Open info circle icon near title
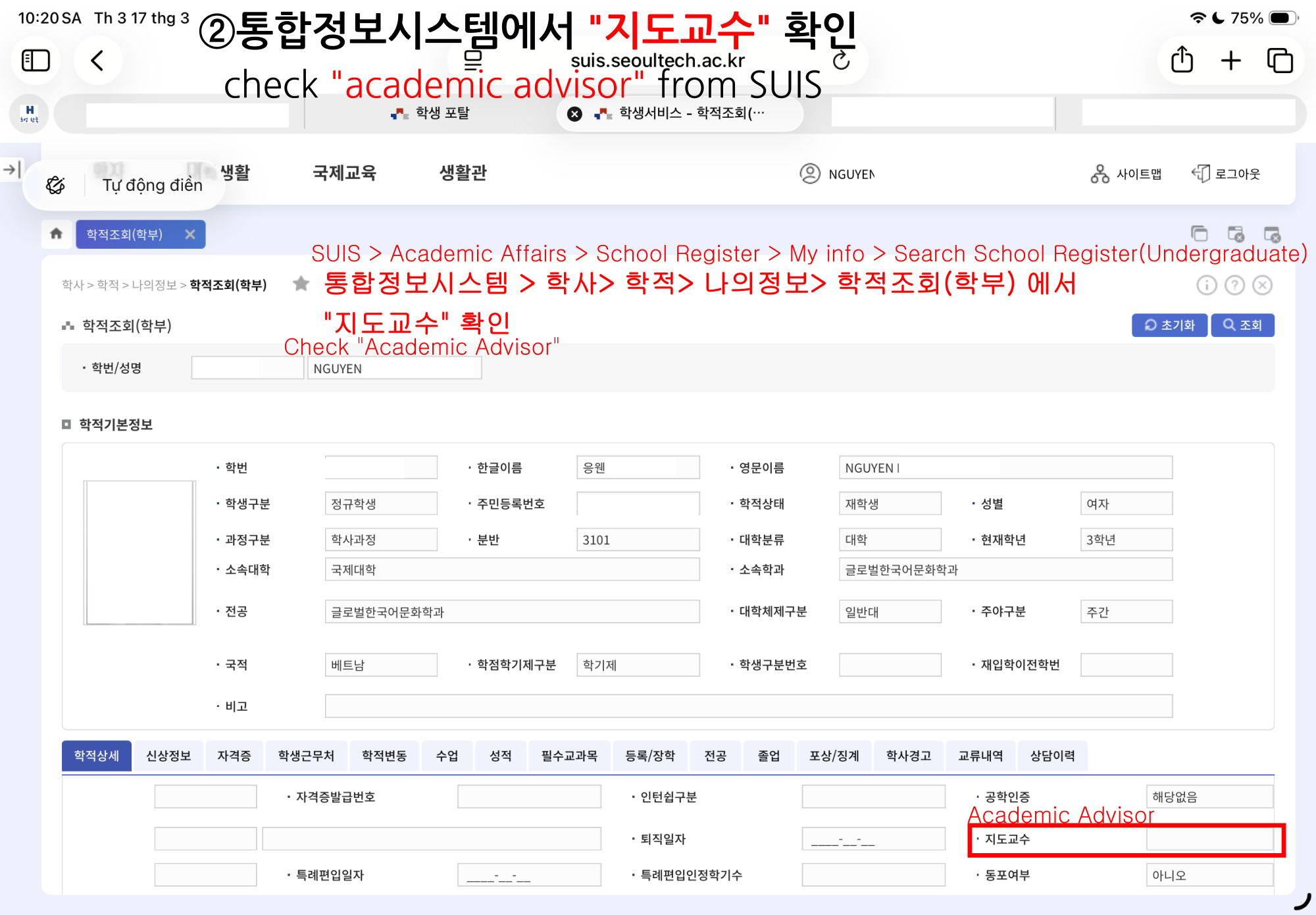 pos(1206,285)
